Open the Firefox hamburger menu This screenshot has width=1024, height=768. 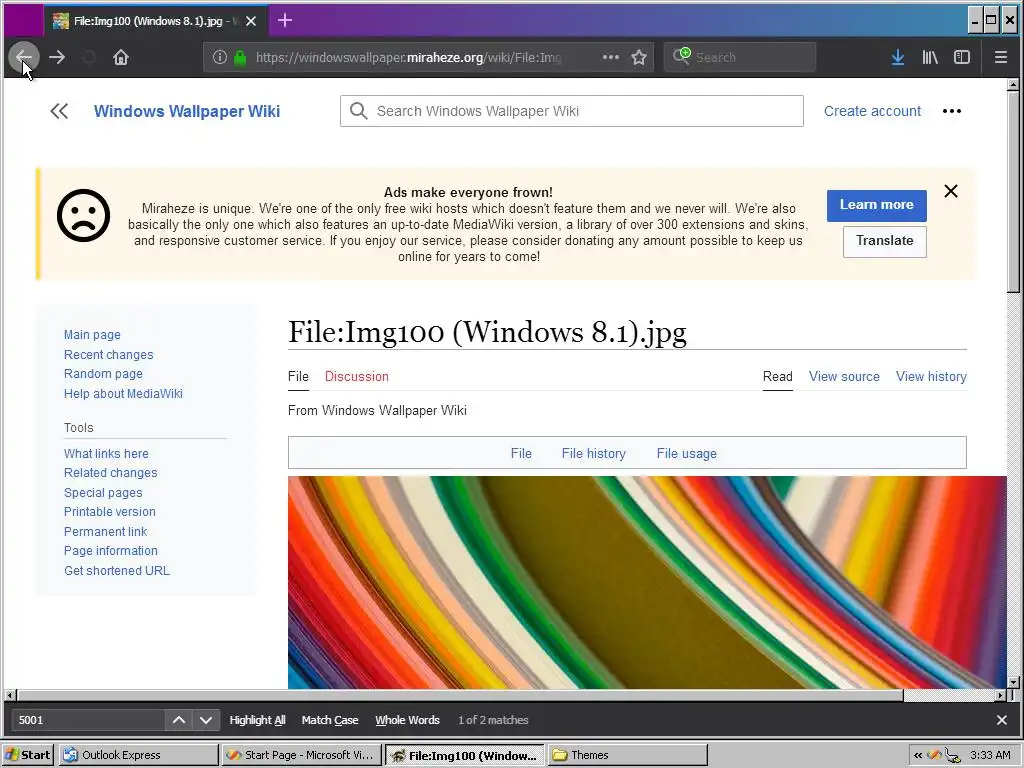(1000, 57)
